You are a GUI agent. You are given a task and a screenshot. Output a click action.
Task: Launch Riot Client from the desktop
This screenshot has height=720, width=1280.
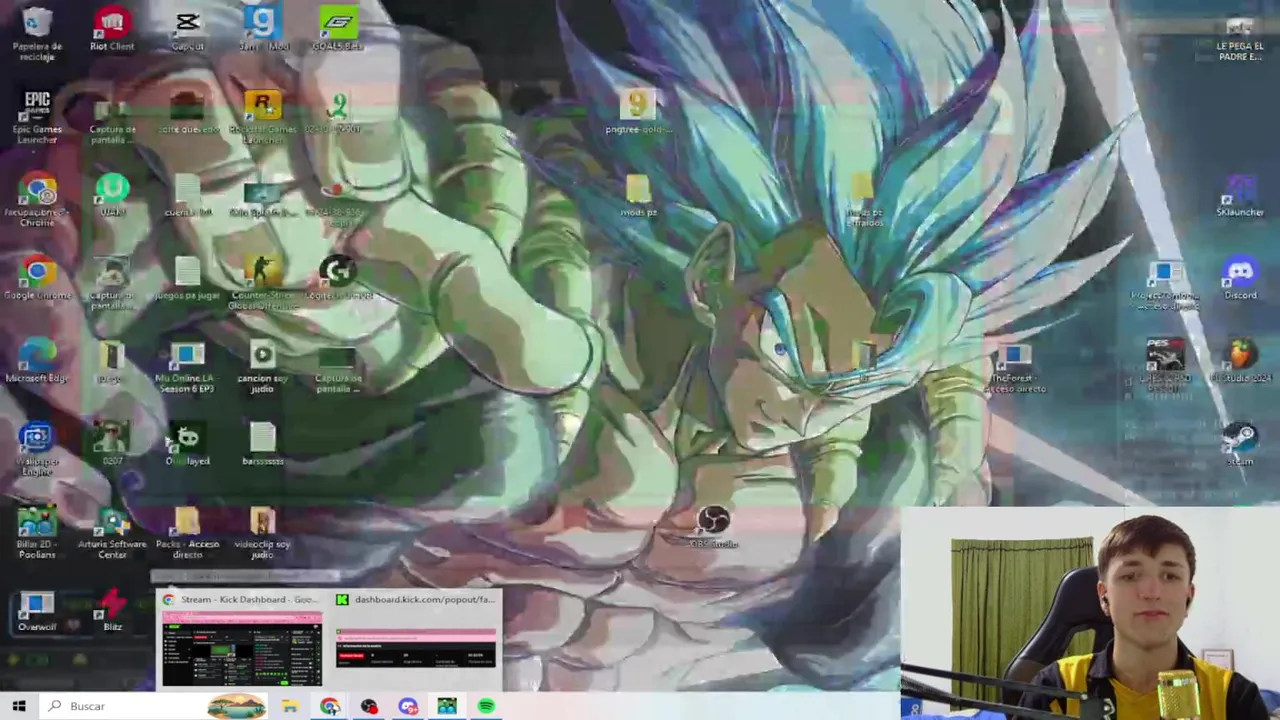(x=112, y=30)
